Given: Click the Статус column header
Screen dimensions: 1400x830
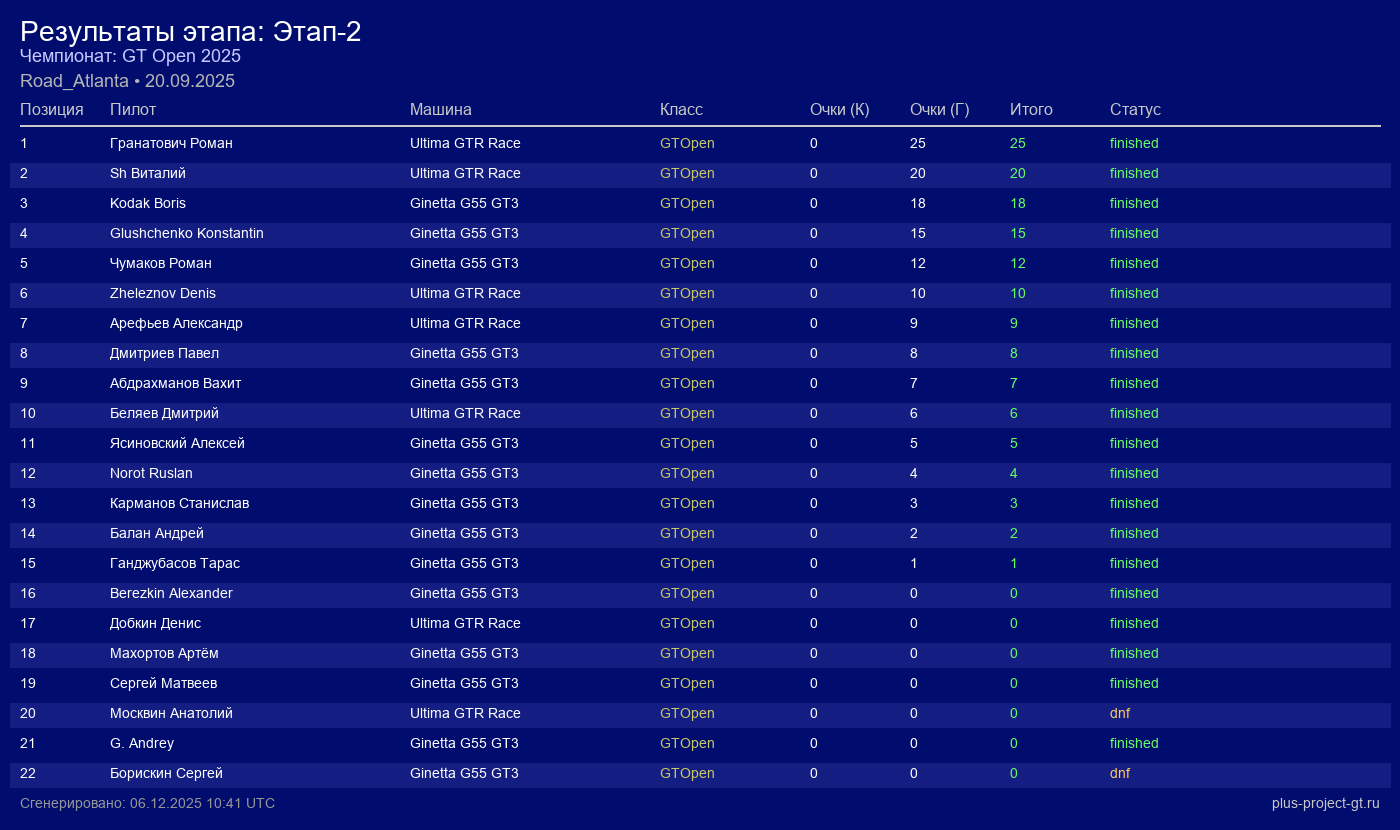Looking at the screenshot, I should (1135, 109).
